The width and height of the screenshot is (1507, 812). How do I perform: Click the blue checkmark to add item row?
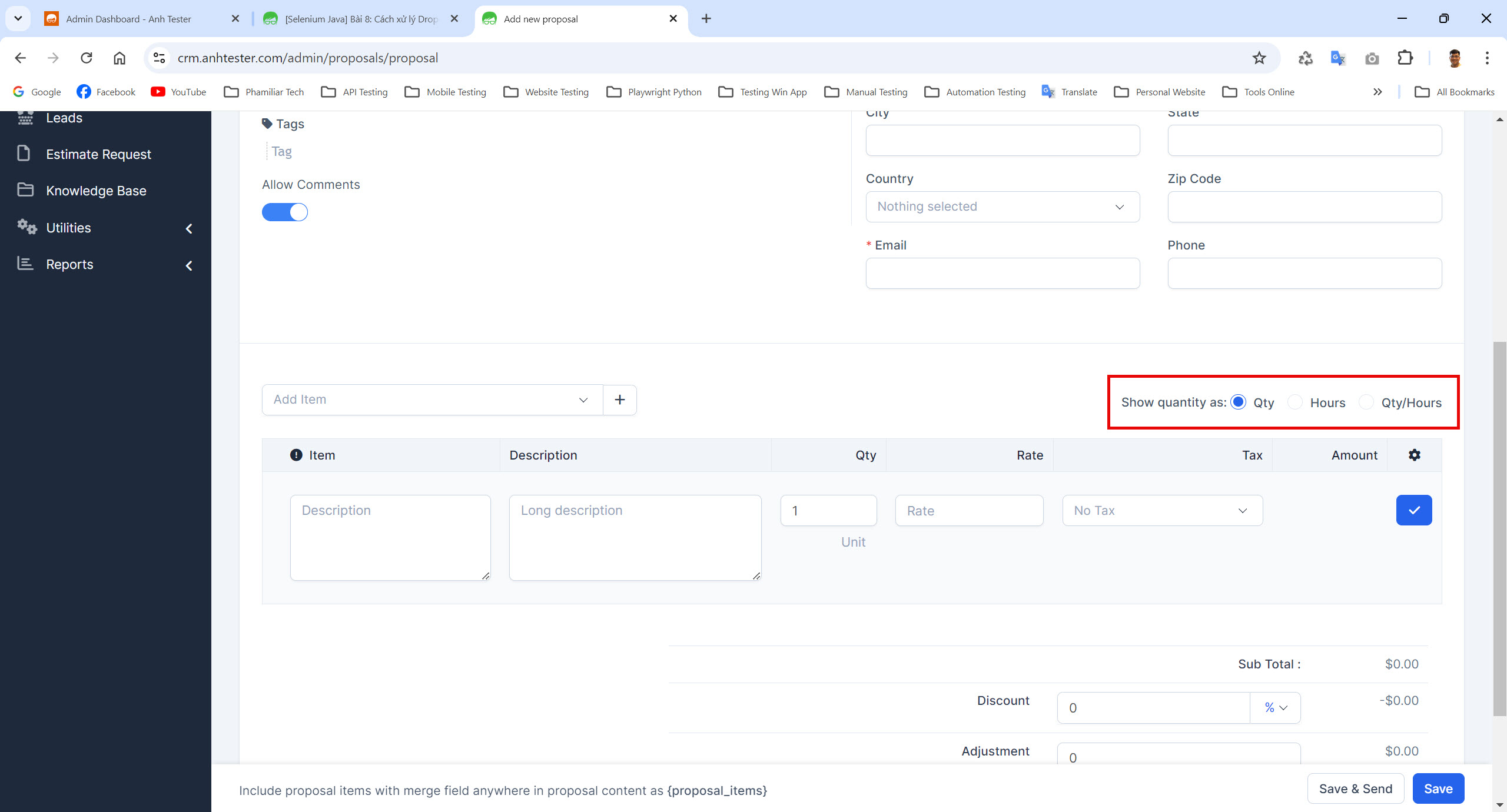pyautogui.click(x=1414, y=510)
